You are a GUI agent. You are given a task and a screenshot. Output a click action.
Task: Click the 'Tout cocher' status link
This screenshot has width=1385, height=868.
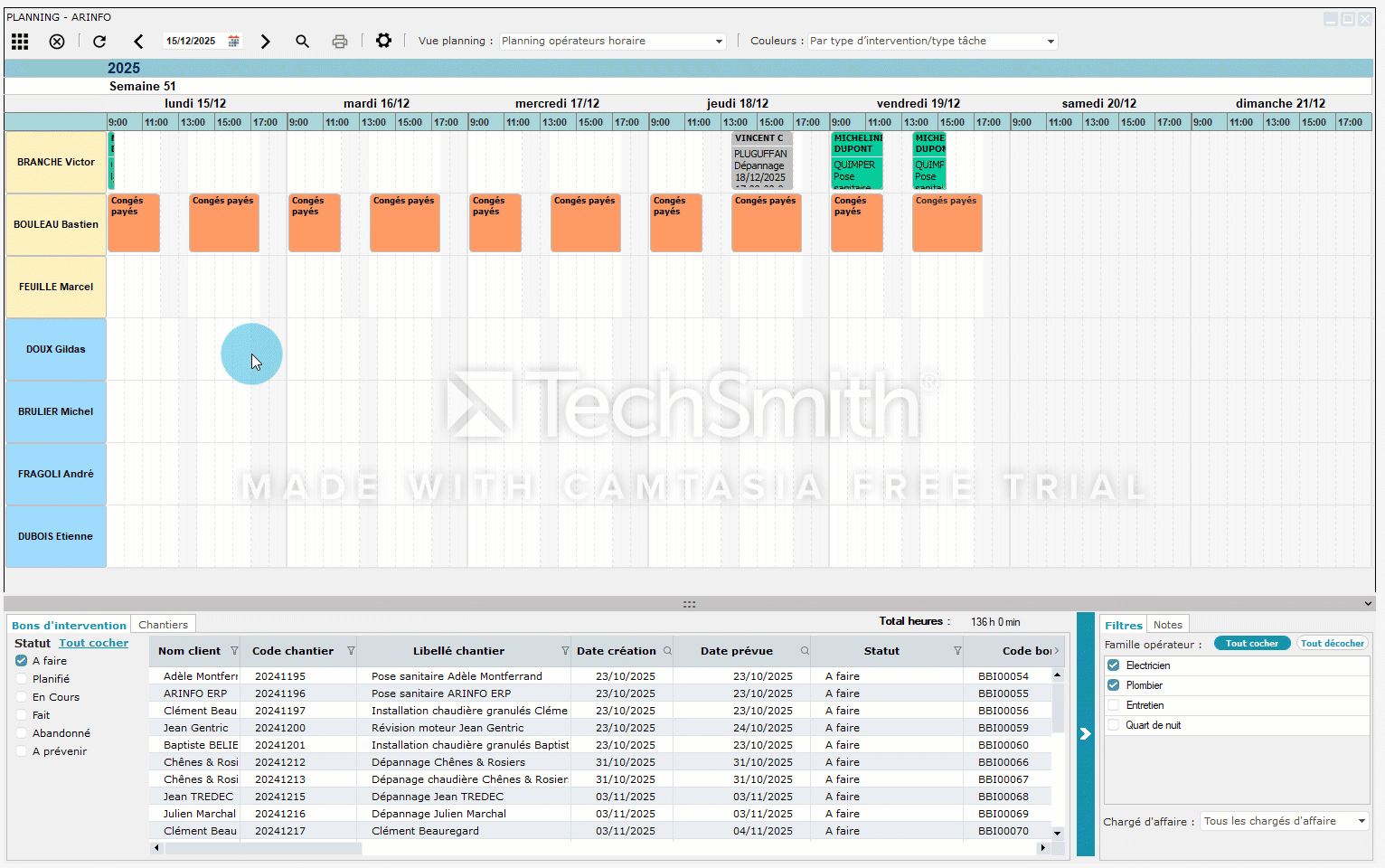click(x=94, y=643)
